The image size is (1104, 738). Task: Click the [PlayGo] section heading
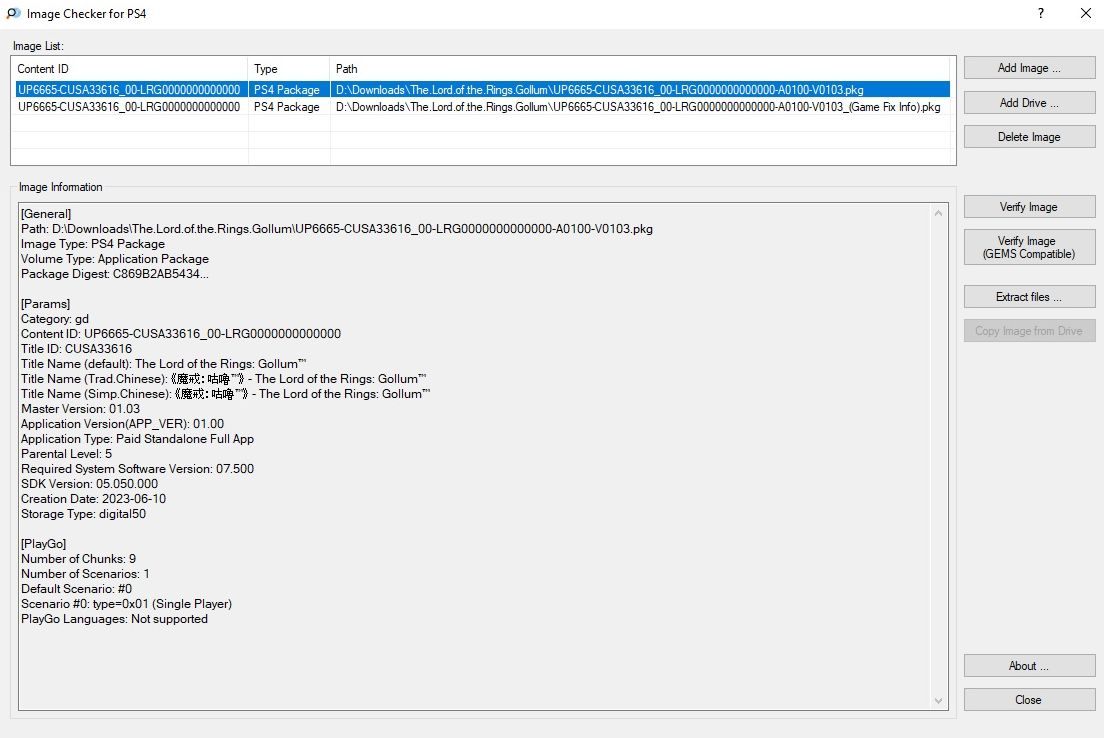[44, 544]
